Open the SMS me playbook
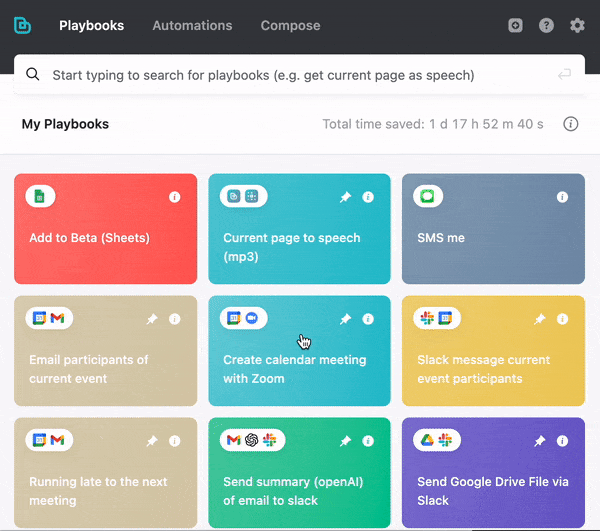600x531 pixels. click(x=493, y=229)
